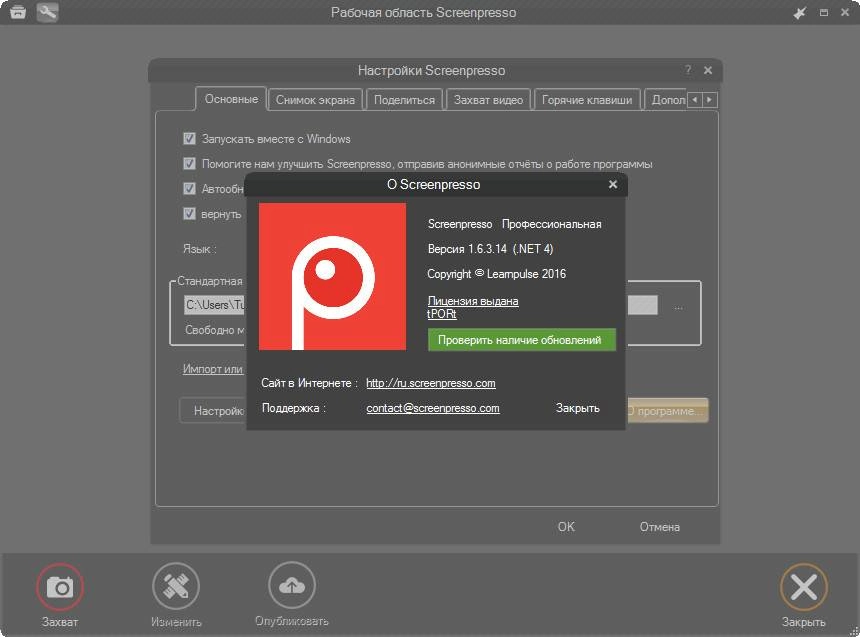This screenshot has width=860, height=637.
Task: Select the partially visible 'Допол' tab
Action: pyautogui.click(x=666, y=100)
